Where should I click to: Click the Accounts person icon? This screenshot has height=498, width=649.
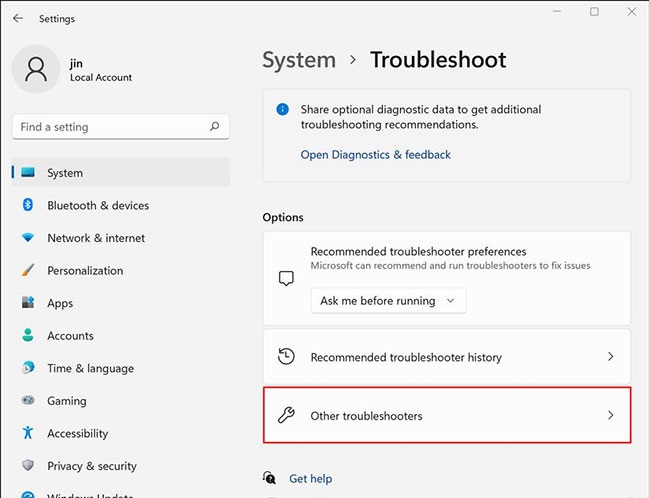28,335
